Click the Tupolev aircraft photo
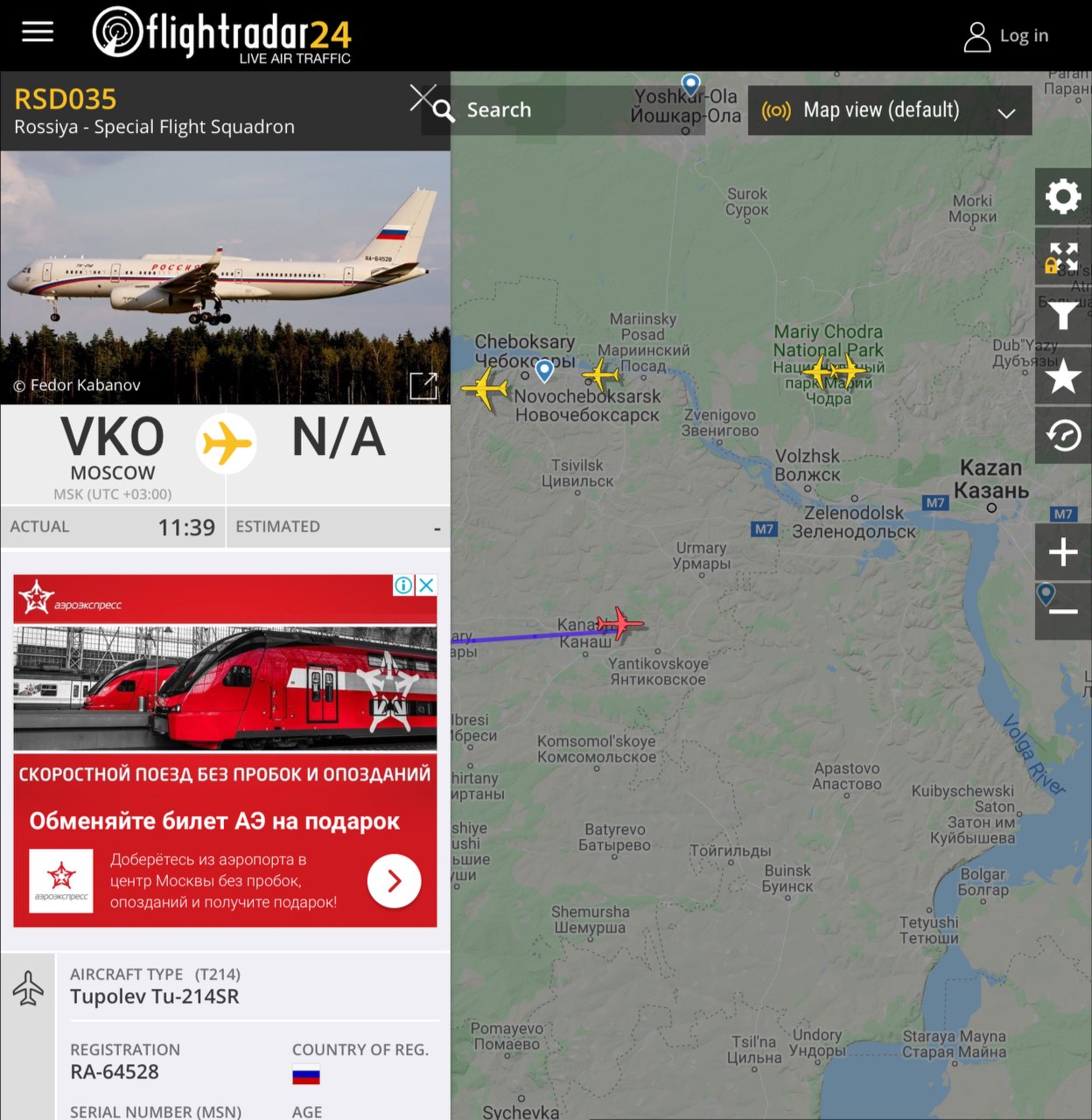The height and width of the screenshot is (1120, 1092). coord(226,277)
